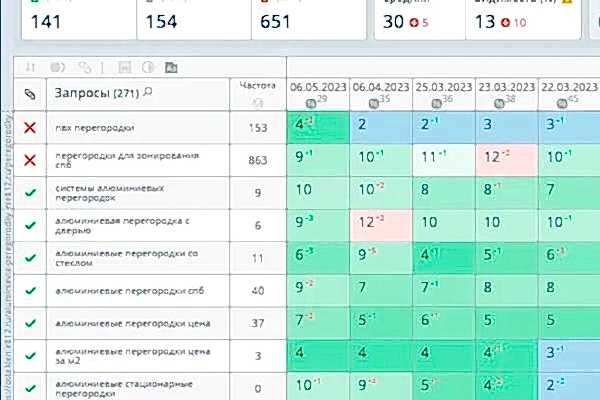This screenshot has width=600, height=400.
Task: Click the sort icon under Частота header
Action: [258, 103]
